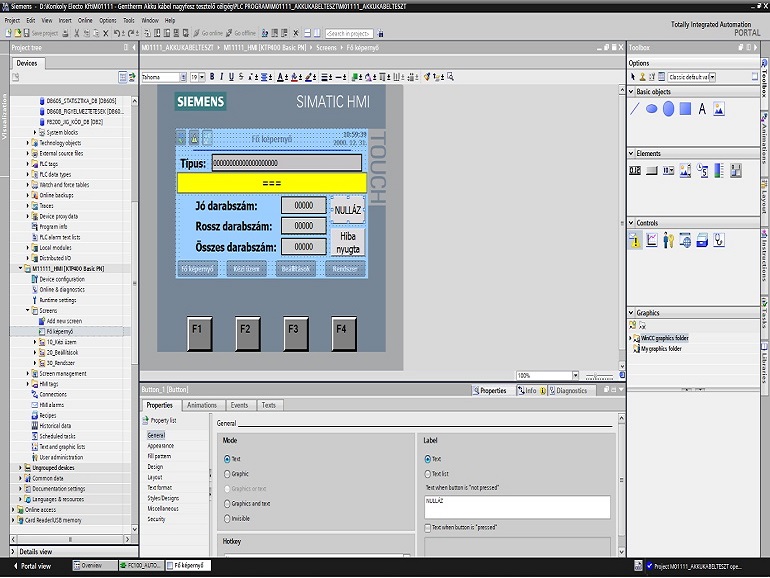The width and height of the screenshot is (770, 578).
Task: Select Label Text list radio button
Action: [428, 474]
